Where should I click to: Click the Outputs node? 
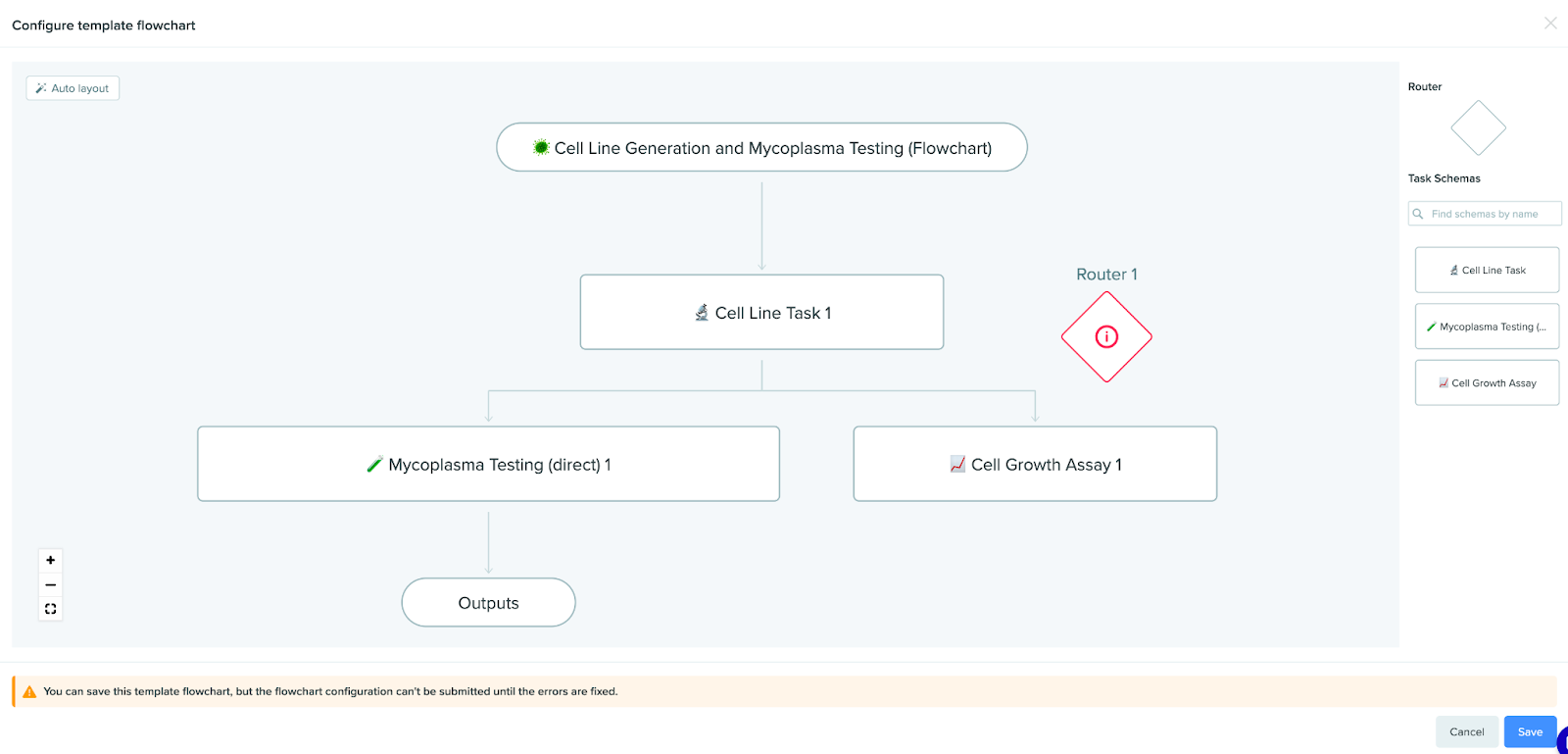(x=488, y=602)
